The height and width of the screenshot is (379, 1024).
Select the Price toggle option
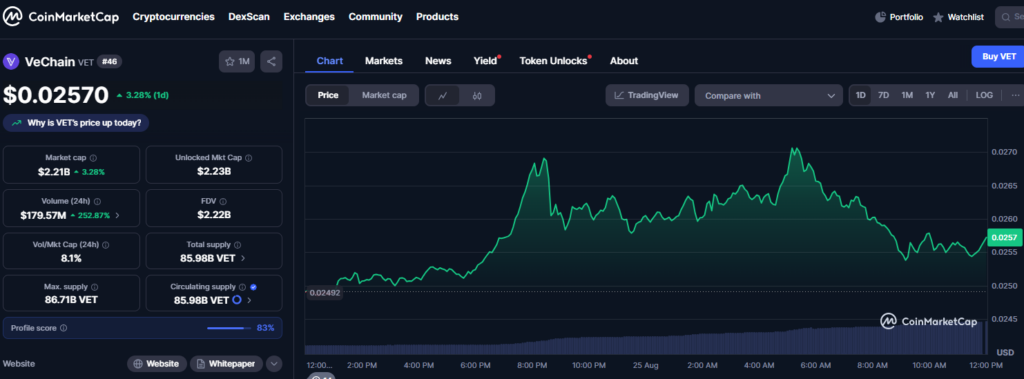click(x=328, y=95)
